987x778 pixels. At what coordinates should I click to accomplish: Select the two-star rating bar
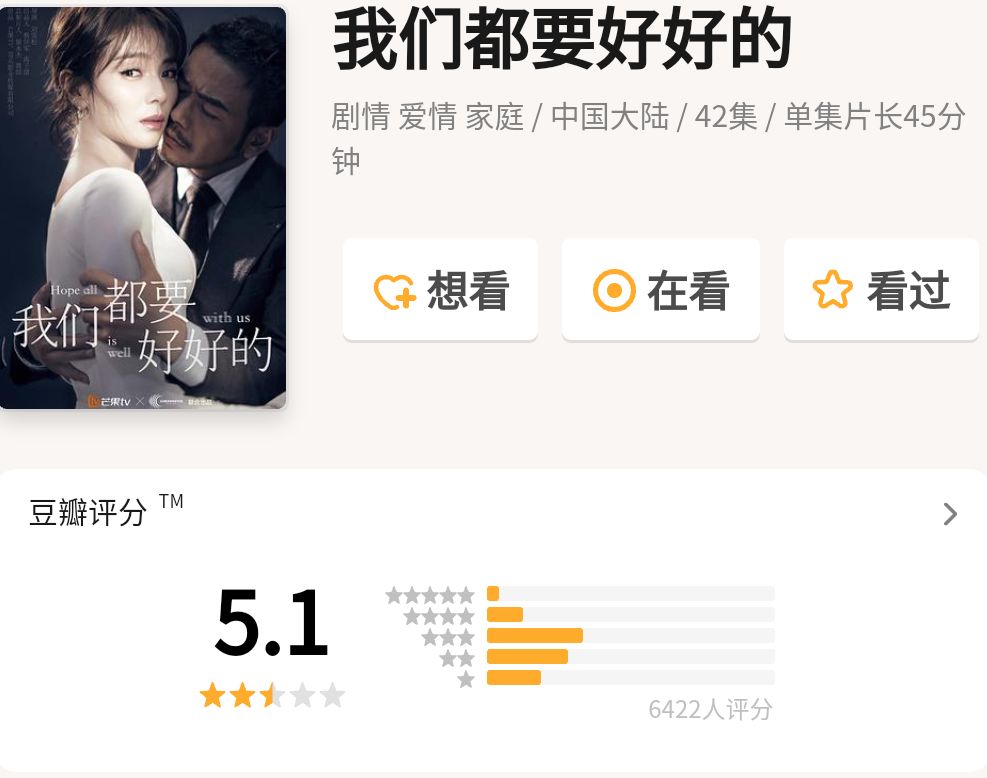[630, 657]
